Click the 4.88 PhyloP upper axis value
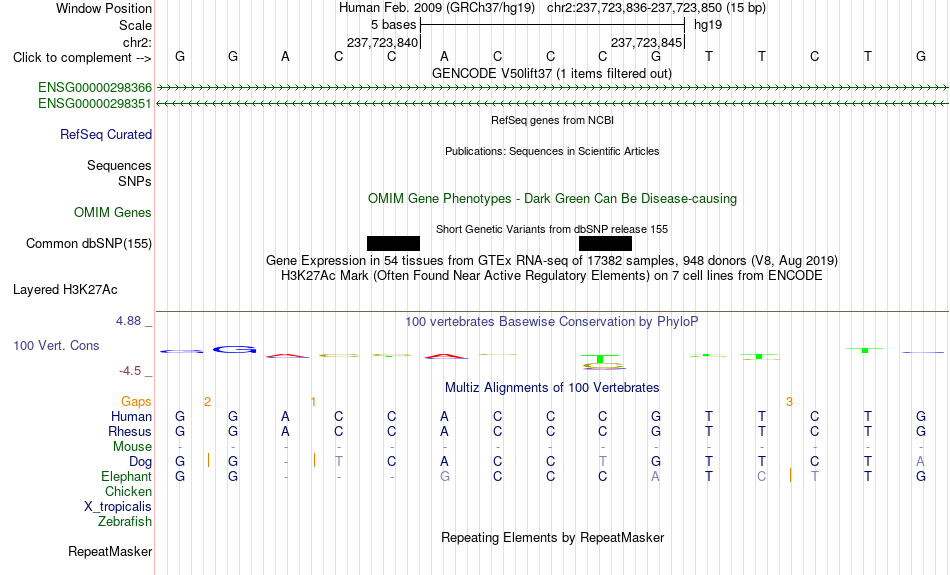Image resolution: width=950 pixels, height=575 pixels. pos(128,321)
